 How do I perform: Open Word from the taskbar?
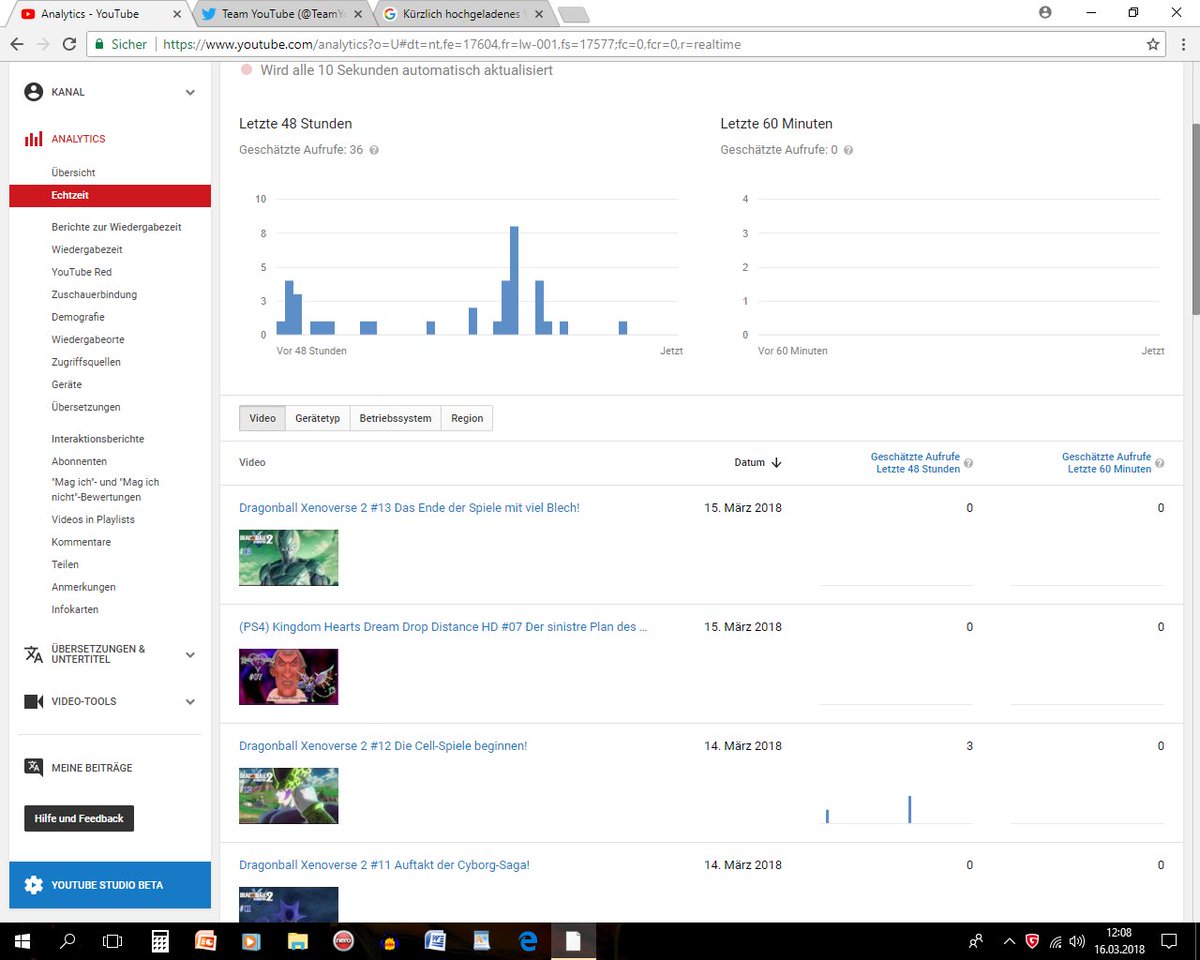tap(435, 941)
